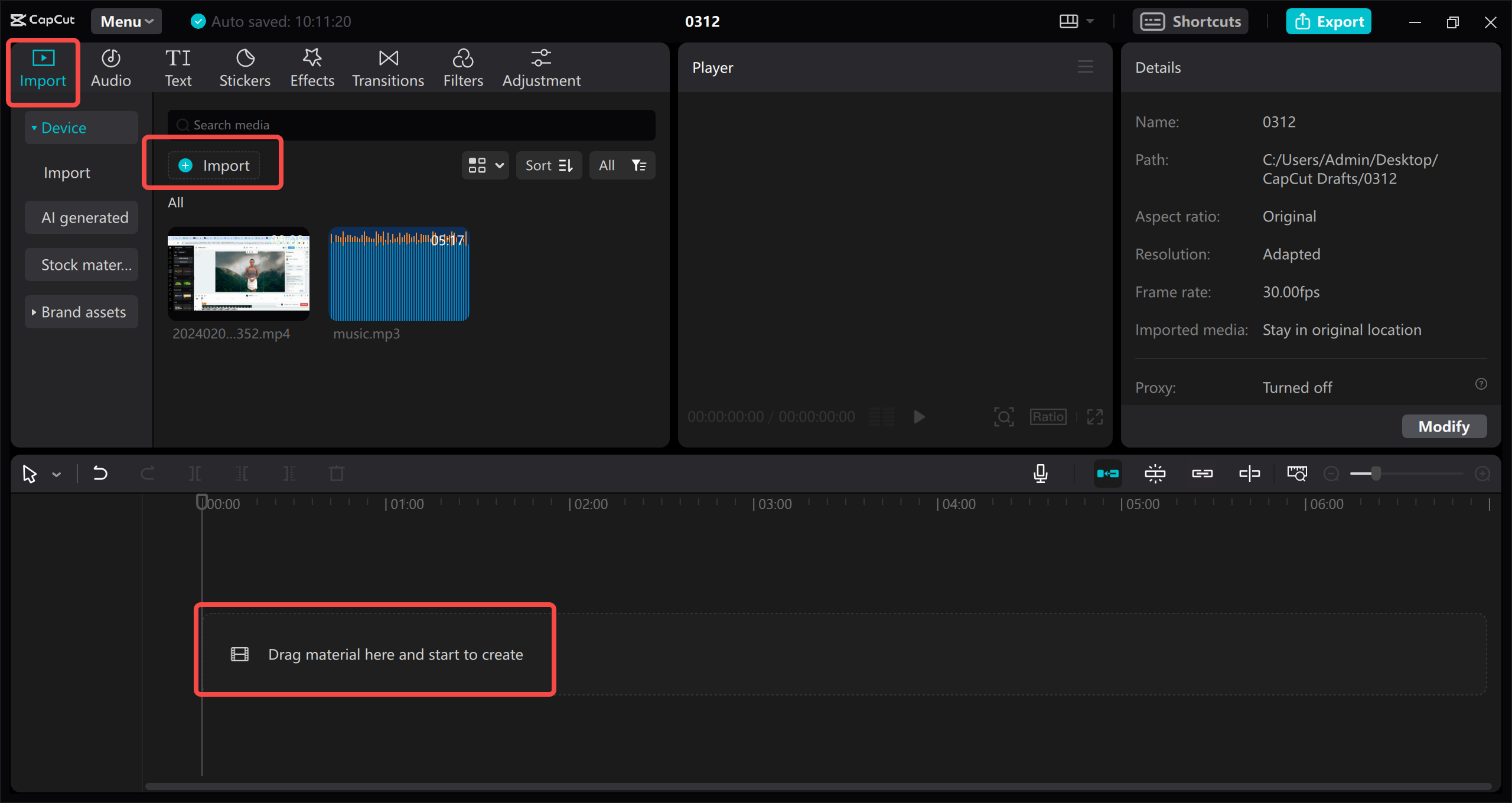Toggle auto snapping in timeline

tap(1155, 474)
